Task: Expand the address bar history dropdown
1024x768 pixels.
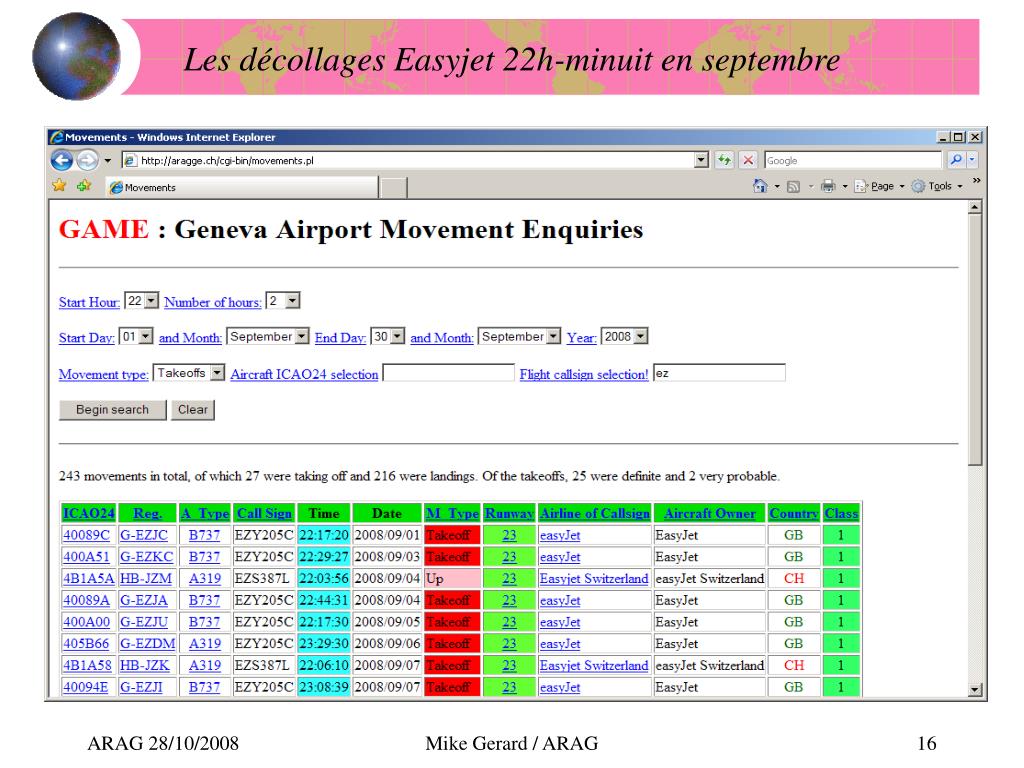Action: coord(701,161)
